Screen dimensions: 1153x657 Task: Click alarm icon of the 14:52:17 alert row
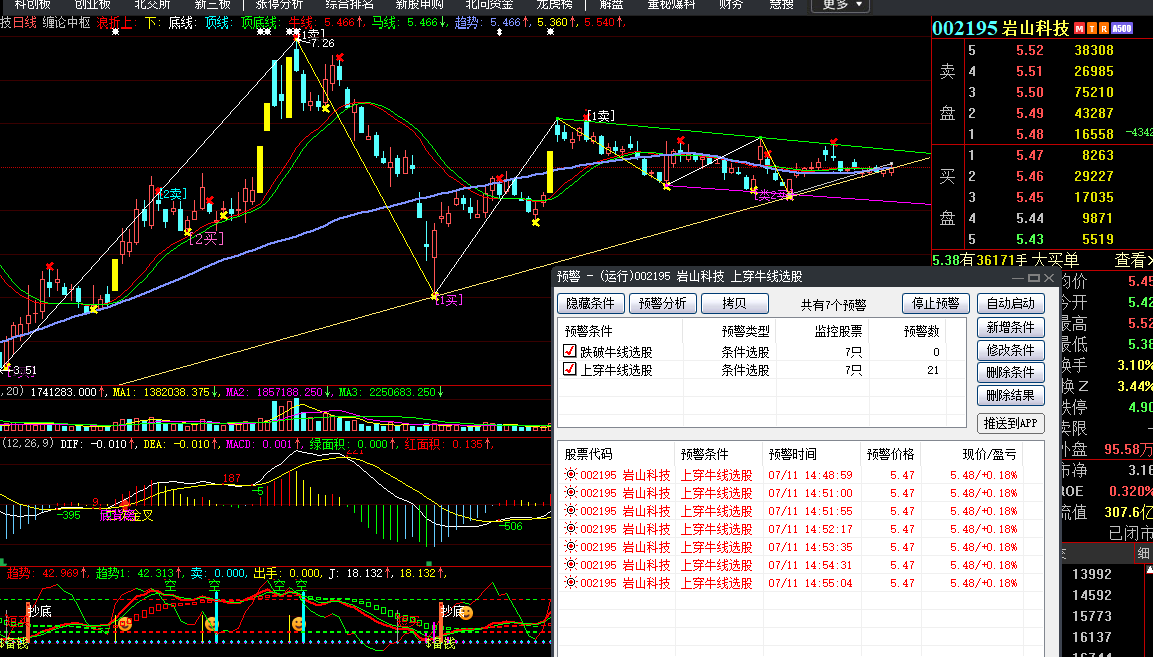(x=571, y=529)
